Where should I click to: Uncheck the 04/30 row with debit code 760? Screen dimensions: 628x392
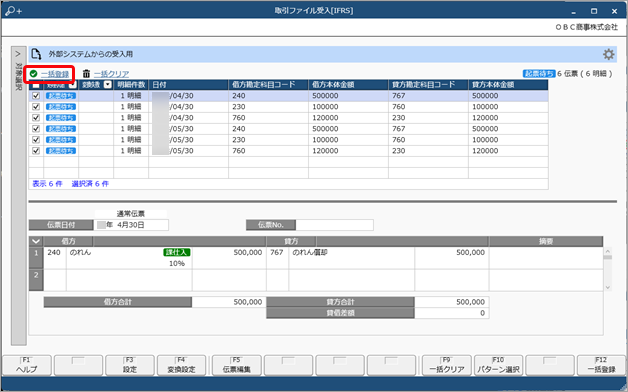click(36, 118)
